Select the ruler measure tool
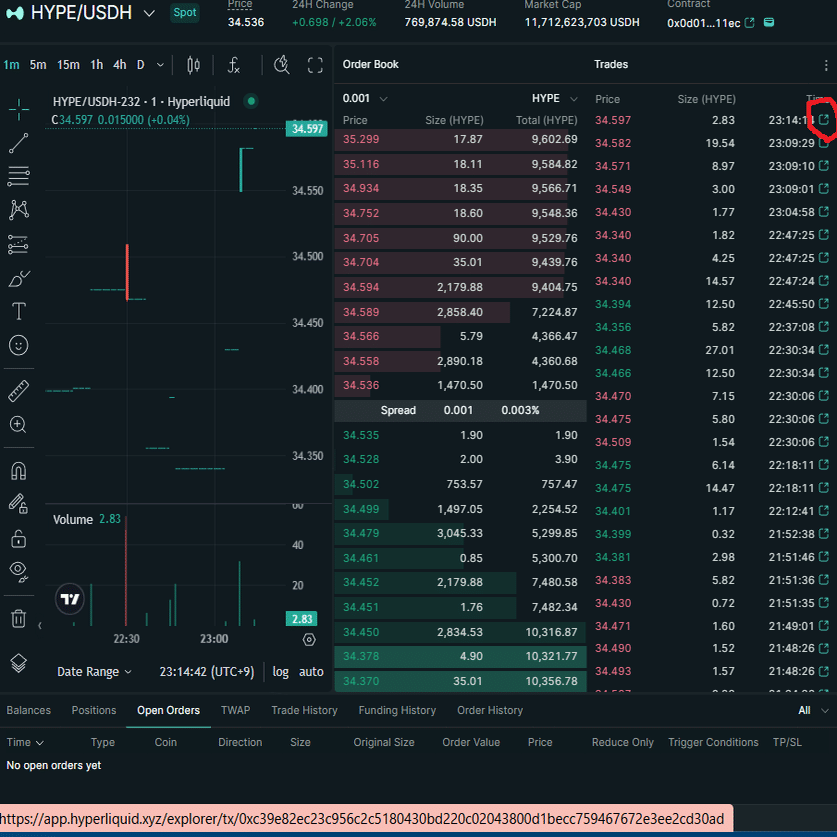Viewport: 837px width, 837px height. pos(19,391)
